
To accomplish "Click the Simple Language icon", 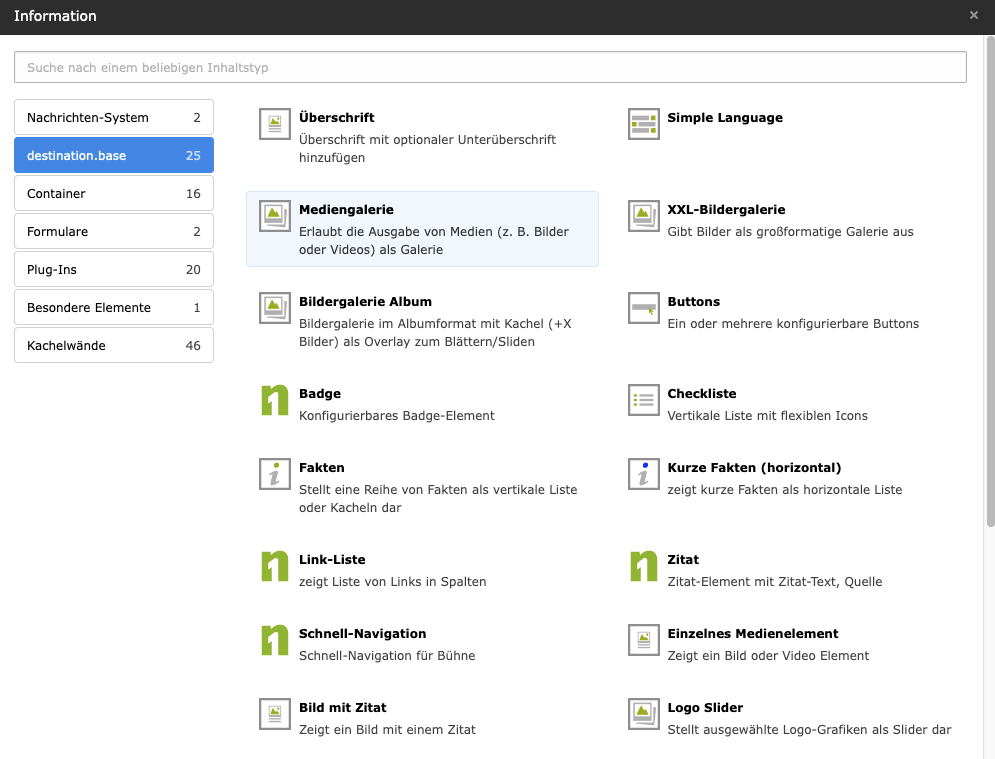I will point(643,124).
